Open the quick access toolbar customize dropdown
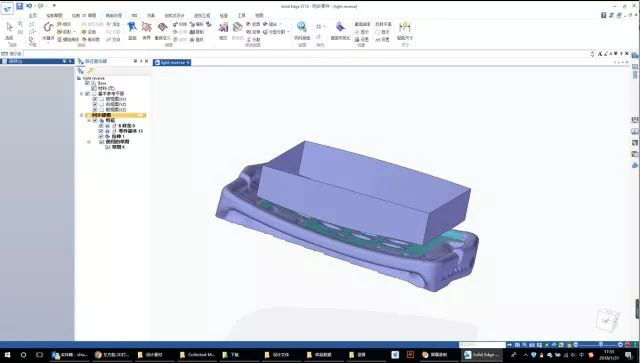Screen dimensions: 640x363 click(x=54, y=6)
